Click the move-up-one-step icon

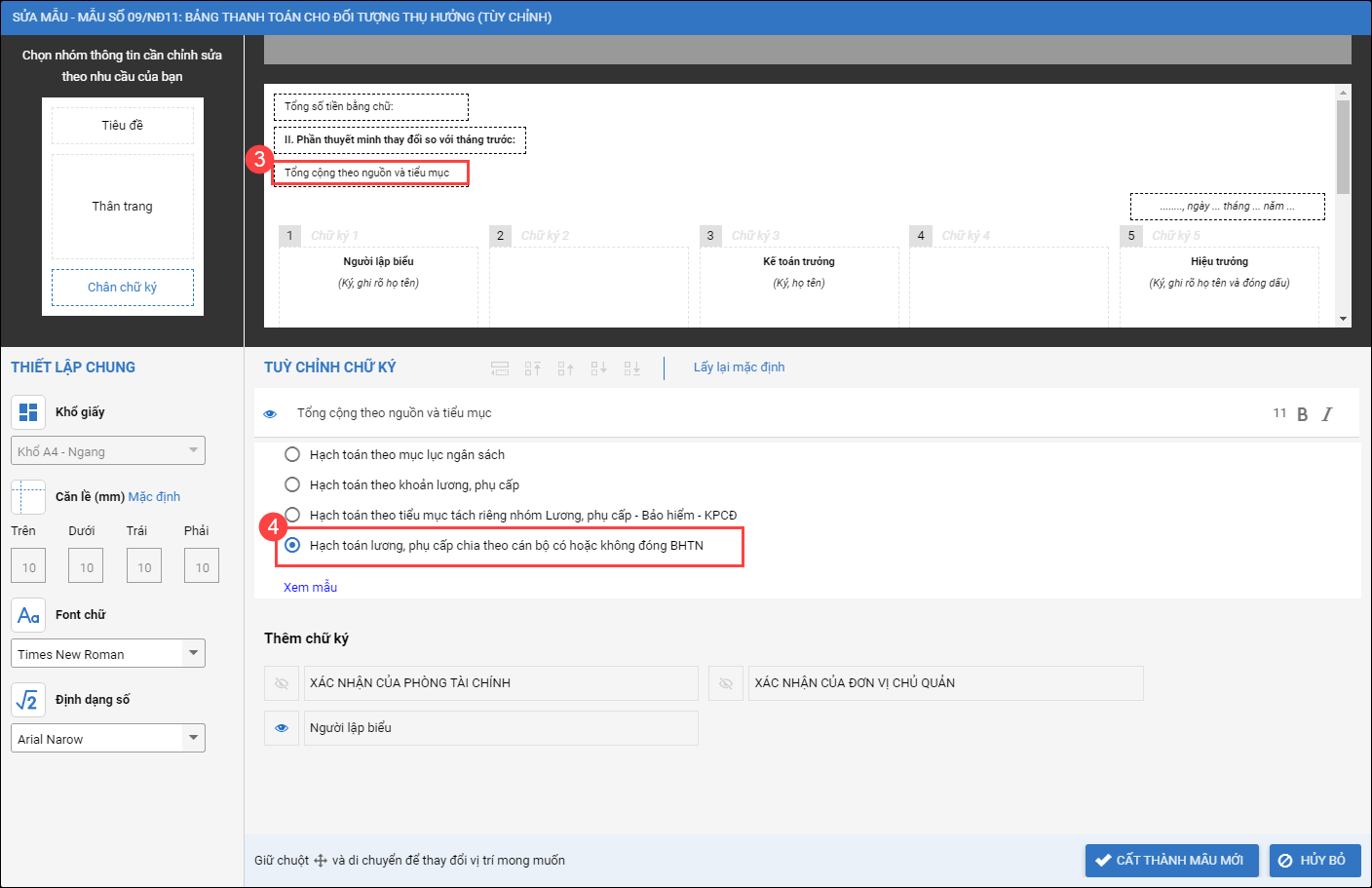pos(565,368)
